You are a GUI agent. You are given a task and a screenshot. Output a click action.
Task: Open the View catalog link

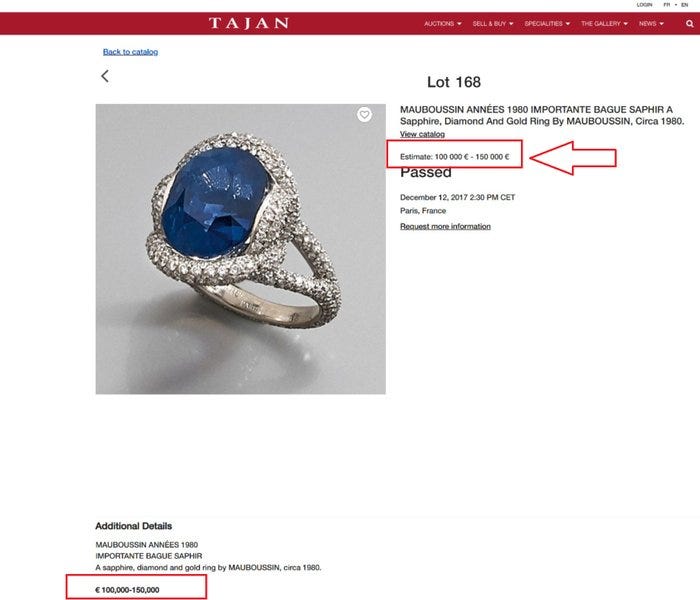(422, 134)
